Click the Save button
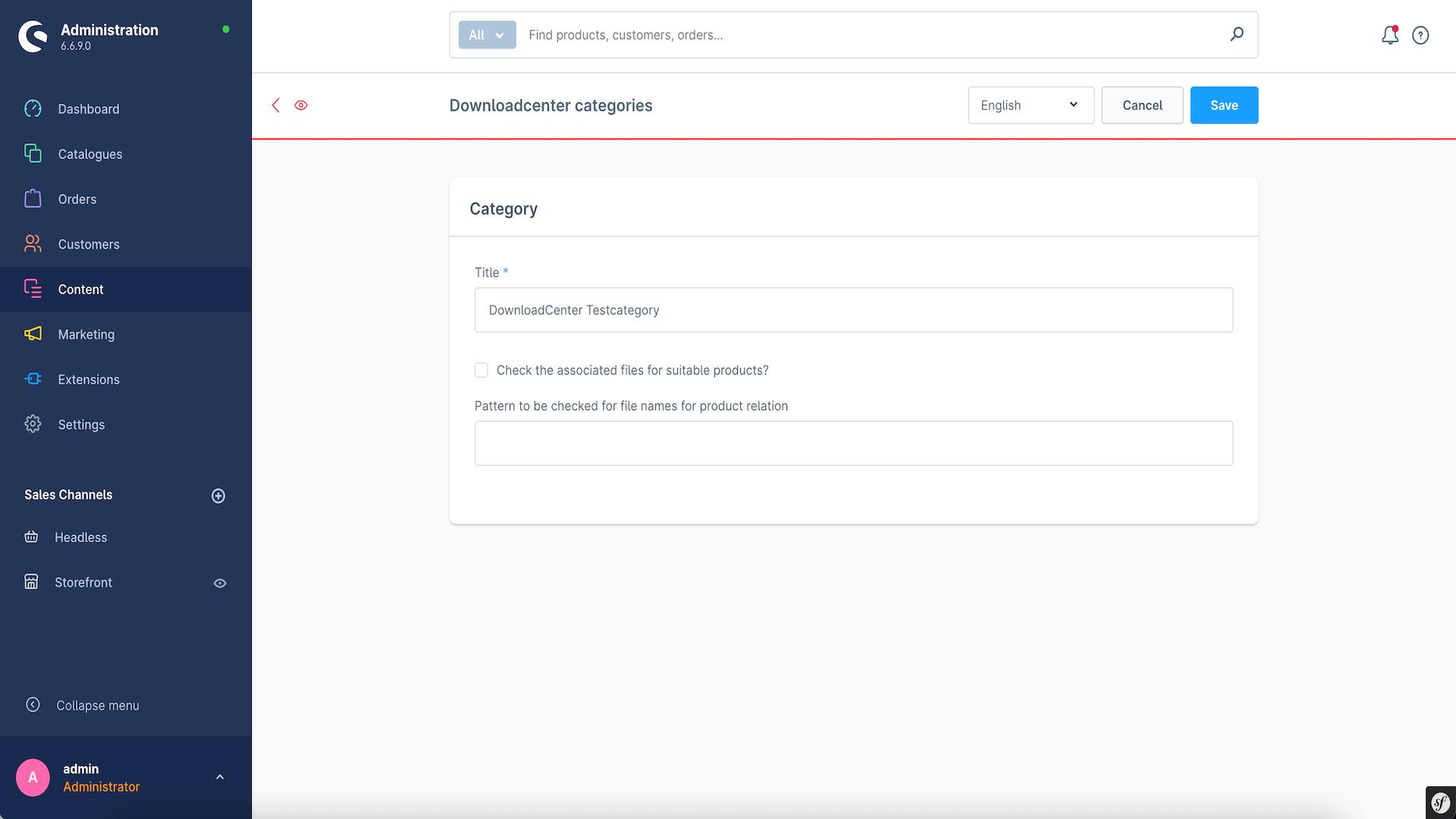This screenshot has height=819, width=1456. [x=1224, y=105]
